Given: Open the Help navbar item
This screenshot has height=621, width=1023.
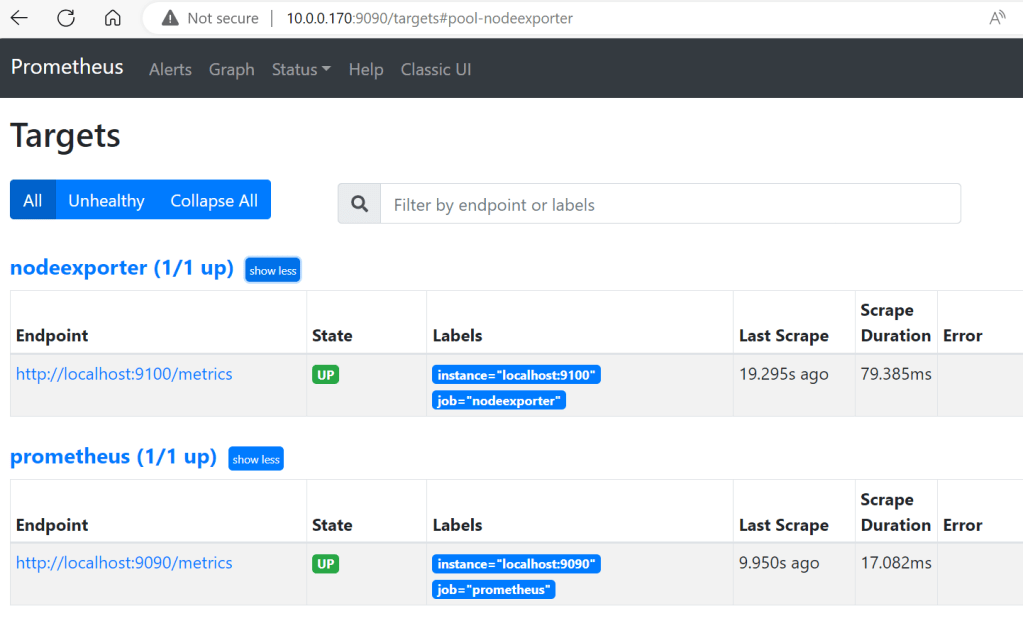Looking at the screenshot, I should pos(366,69).
